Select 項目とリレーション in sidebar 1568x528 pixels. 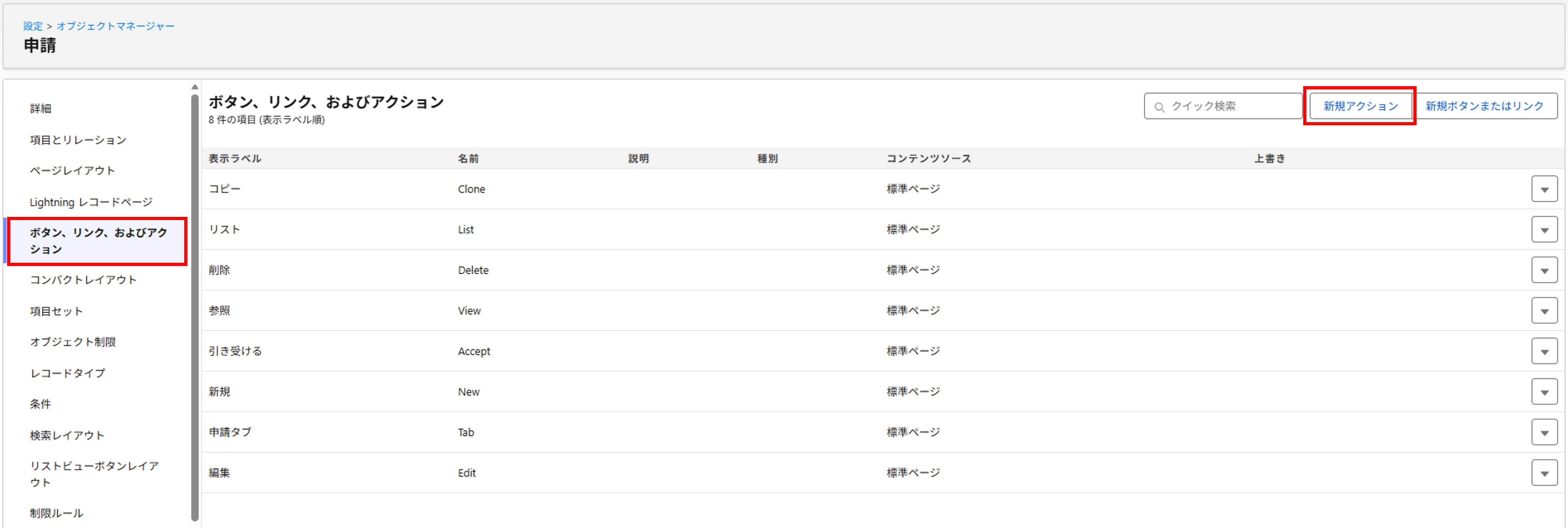[78, 140]
